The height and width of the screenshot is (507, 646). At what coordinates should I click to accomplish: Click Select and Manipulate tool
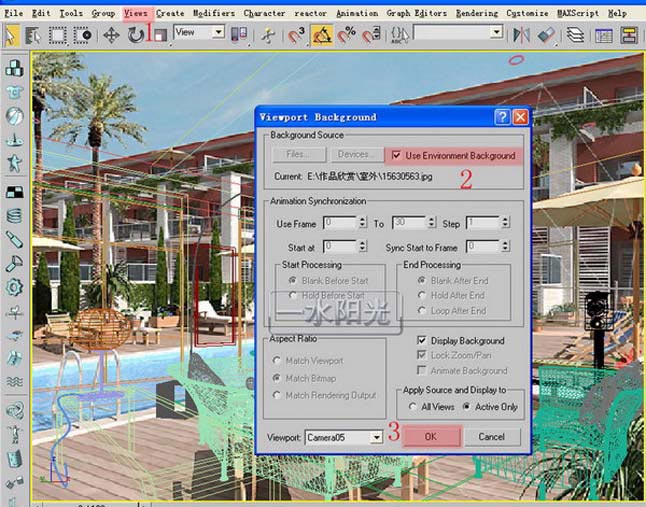pos(269,35)
